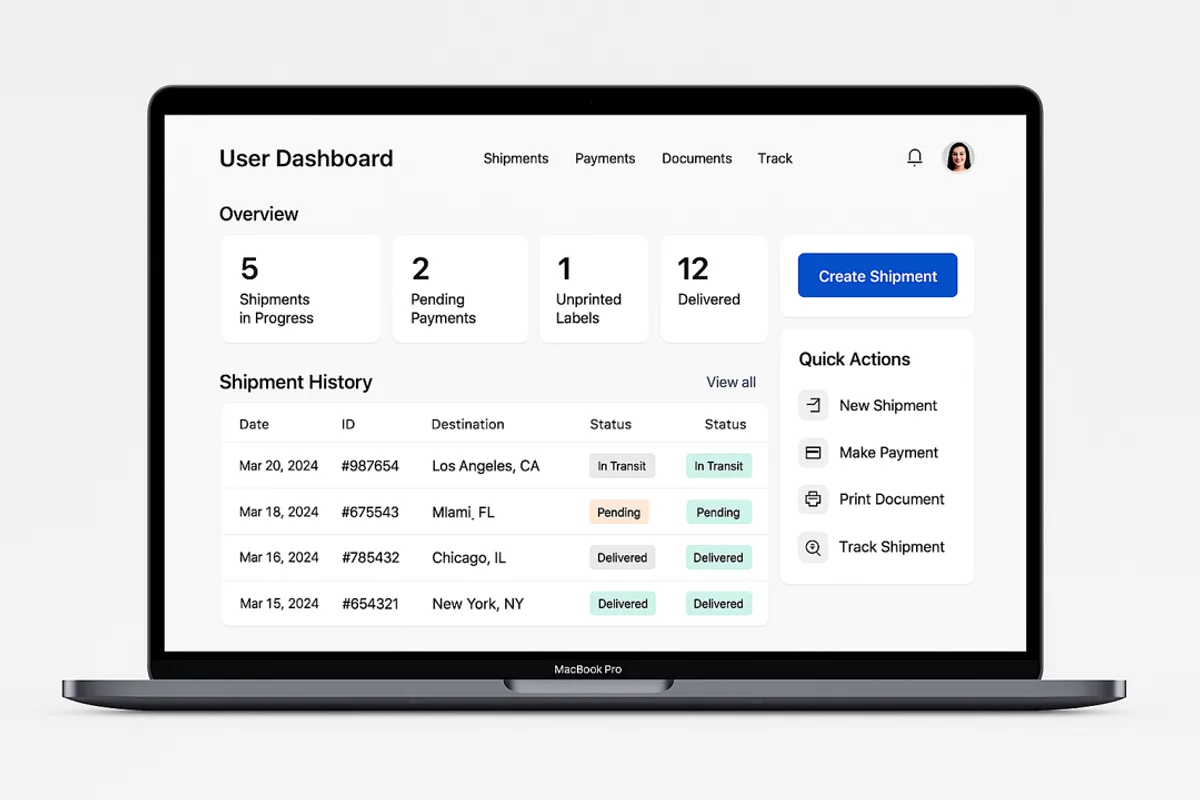Click the Miami, FL destination
Viewport: 1200px width, 800px height.
tap(463, 512)
